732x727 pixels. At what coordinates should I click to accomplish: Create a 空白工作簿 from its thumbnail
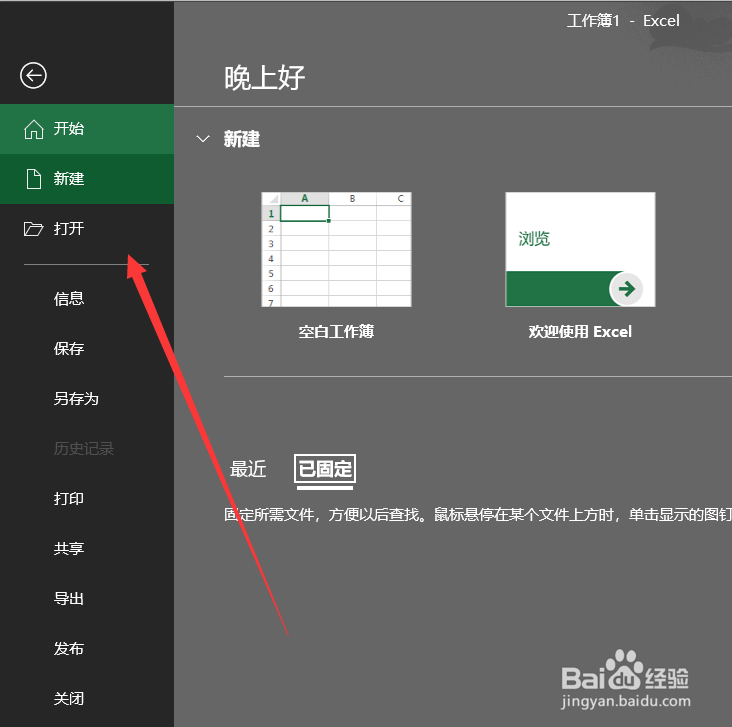click(336, 249)
